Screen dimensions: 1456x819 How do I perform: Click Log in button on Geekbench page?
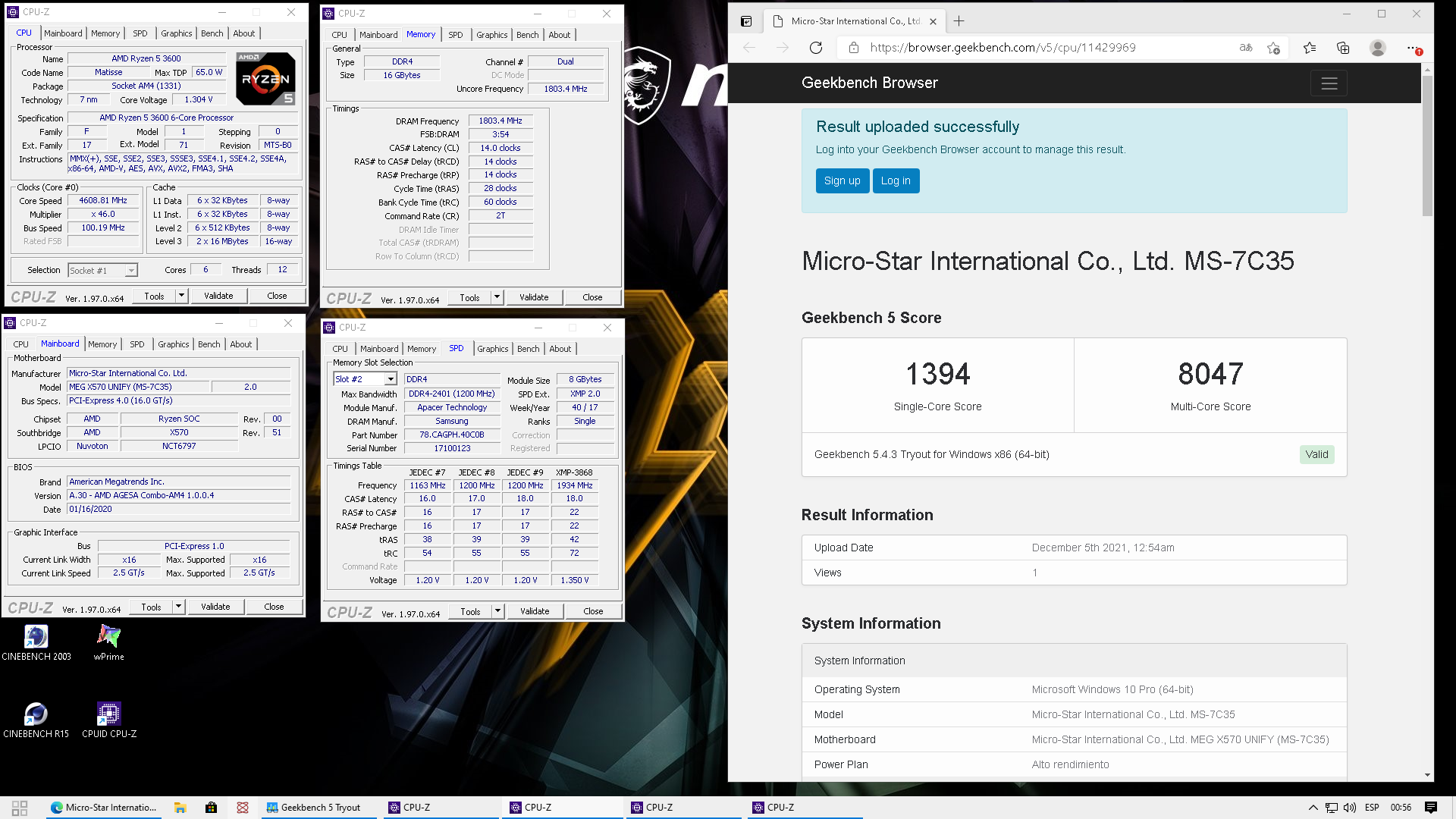point(896,180)
